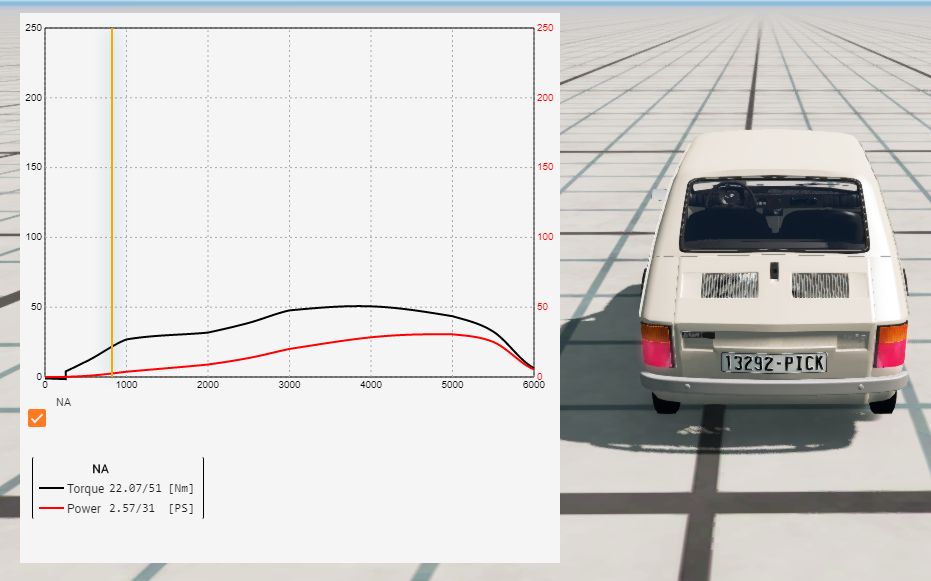The image size is (931, 581).
Task: Click the red 250 right axis label
Action: tap(545, 28)
